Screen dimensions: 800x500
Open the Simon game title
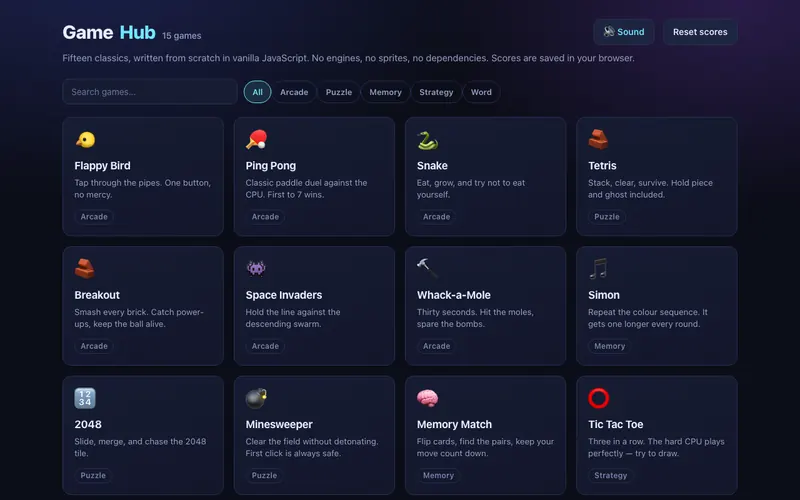tap(604, 295)
